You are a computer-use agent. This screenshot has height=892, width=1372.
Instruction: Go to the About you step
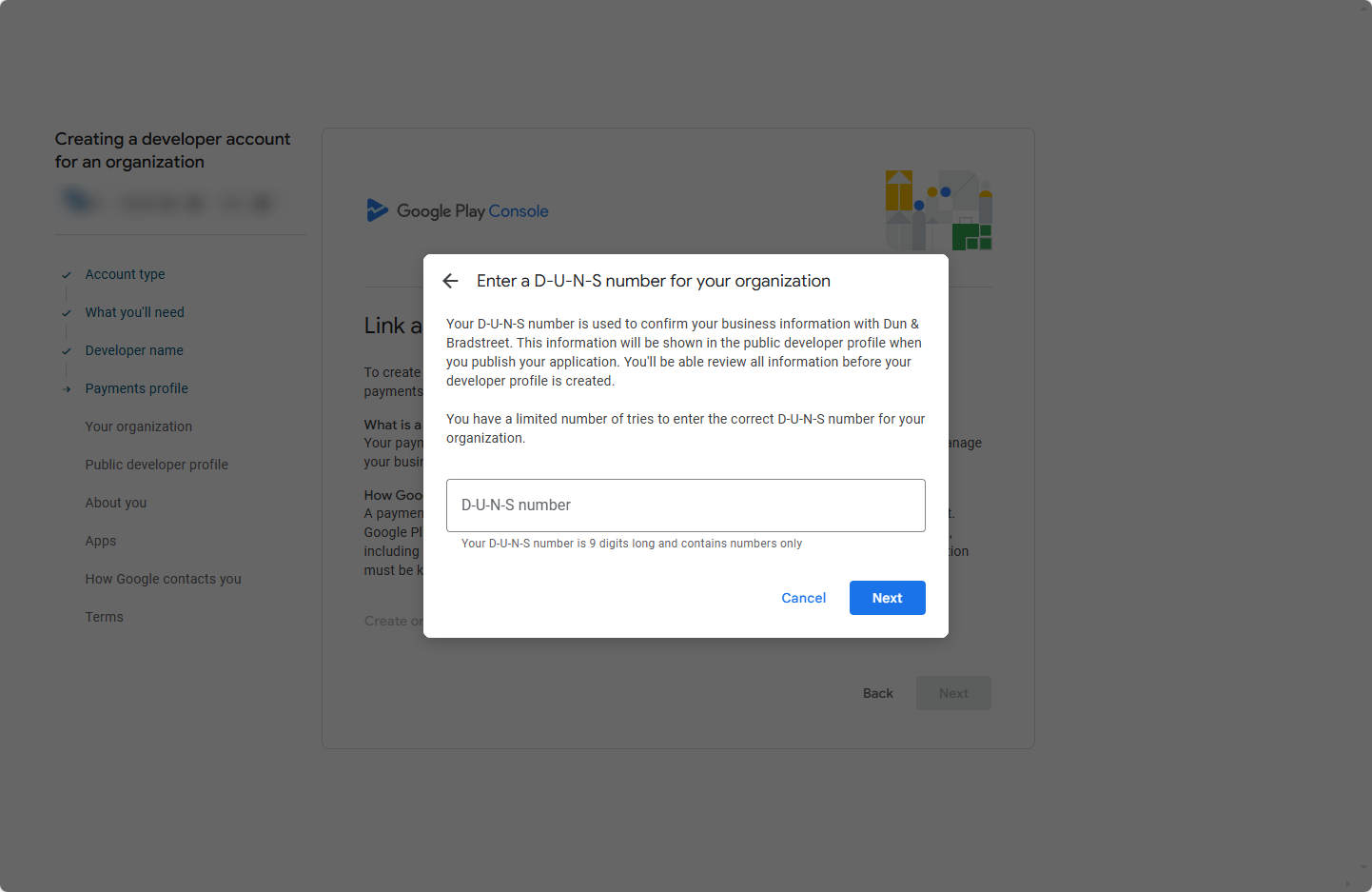115,503
